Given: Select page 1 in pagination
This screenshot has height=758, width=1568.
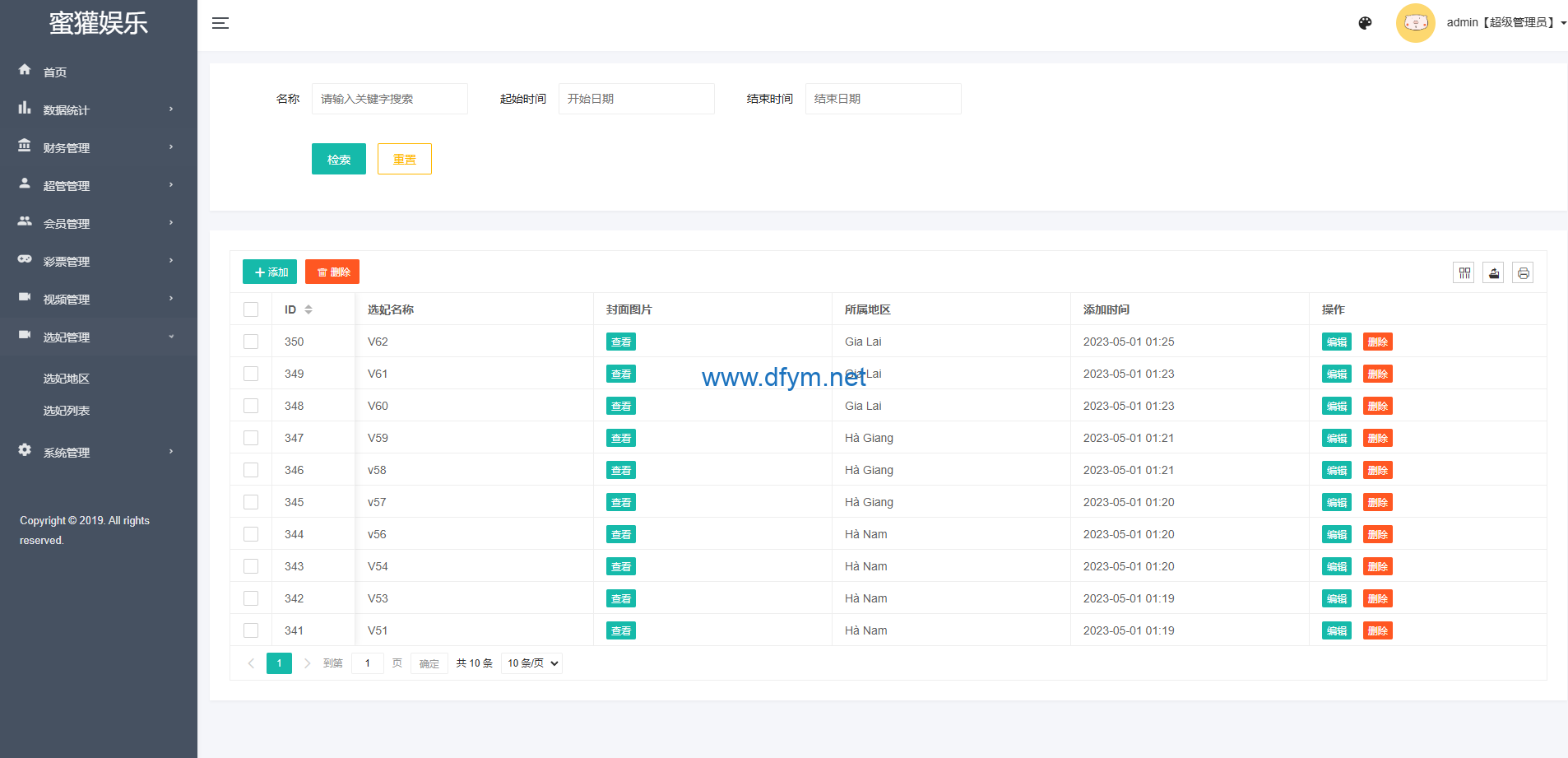Looking at the screenshot, I should [x=279, y=663].
